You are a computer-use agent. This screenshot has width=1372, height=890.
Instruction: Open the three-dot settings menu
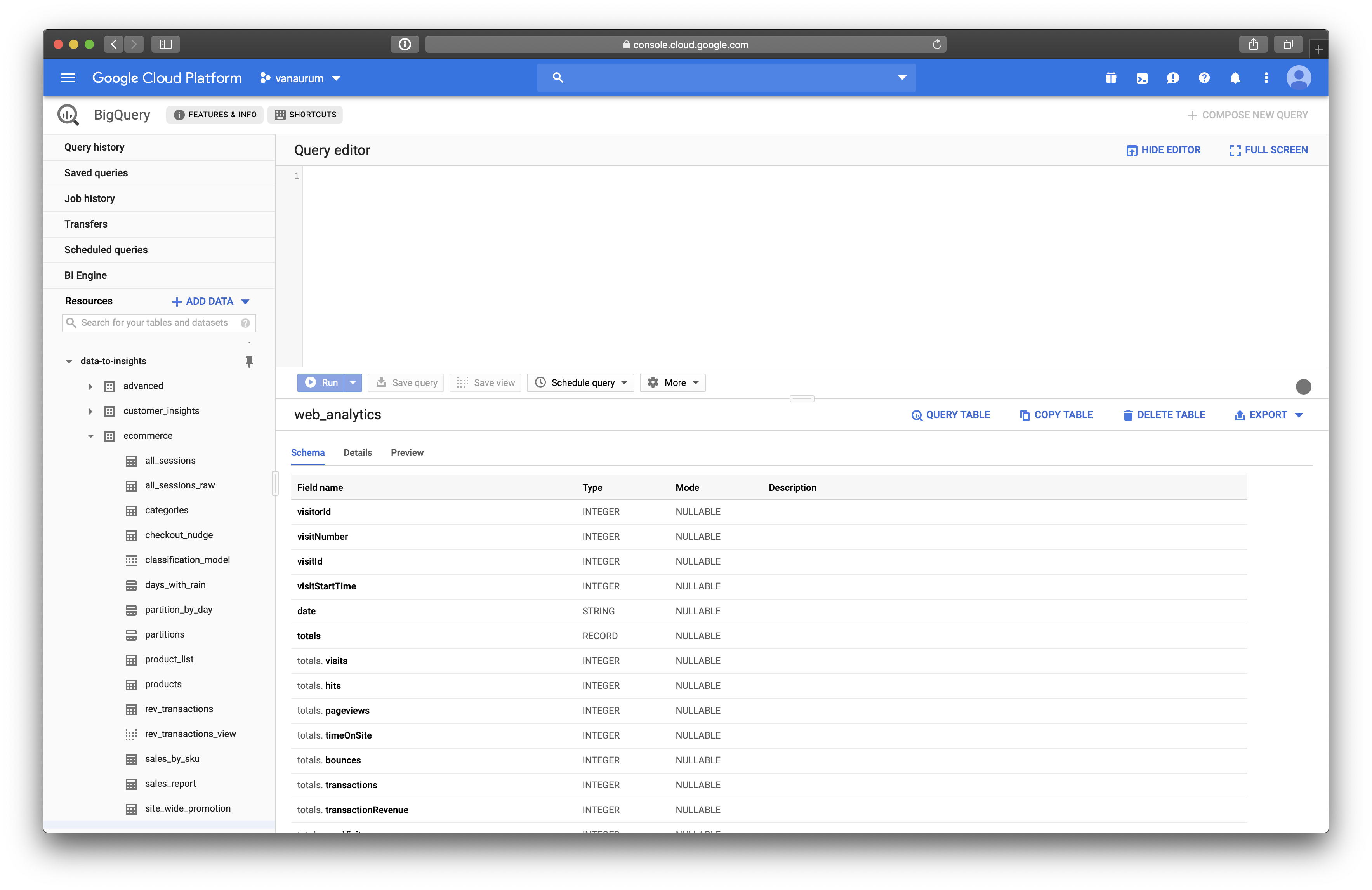click(1266, 78)
